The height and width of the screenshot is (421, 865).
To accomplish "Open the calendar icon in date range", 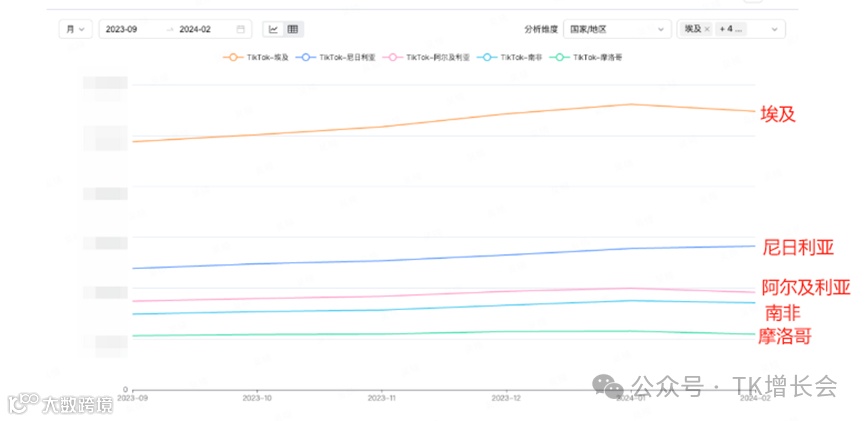I will pyautogui.click(x=241, y=29).
